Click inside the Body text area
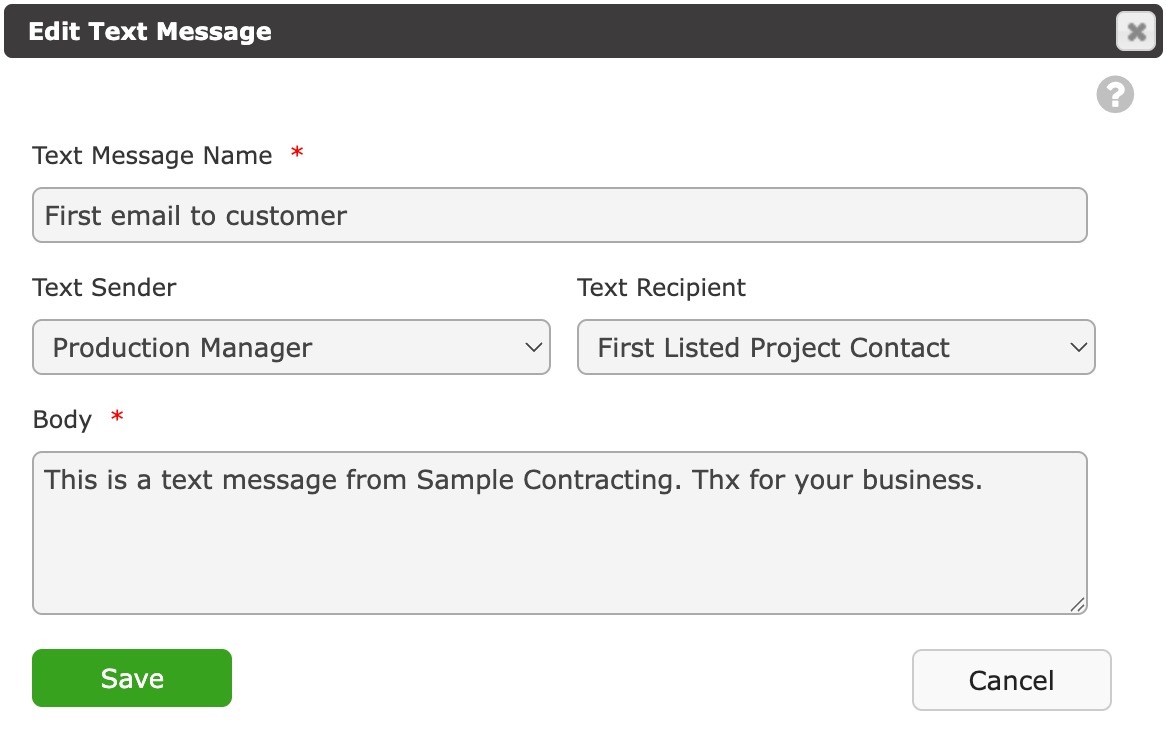The width and height of the screenshot is (1166, 754). coord(560,533)
